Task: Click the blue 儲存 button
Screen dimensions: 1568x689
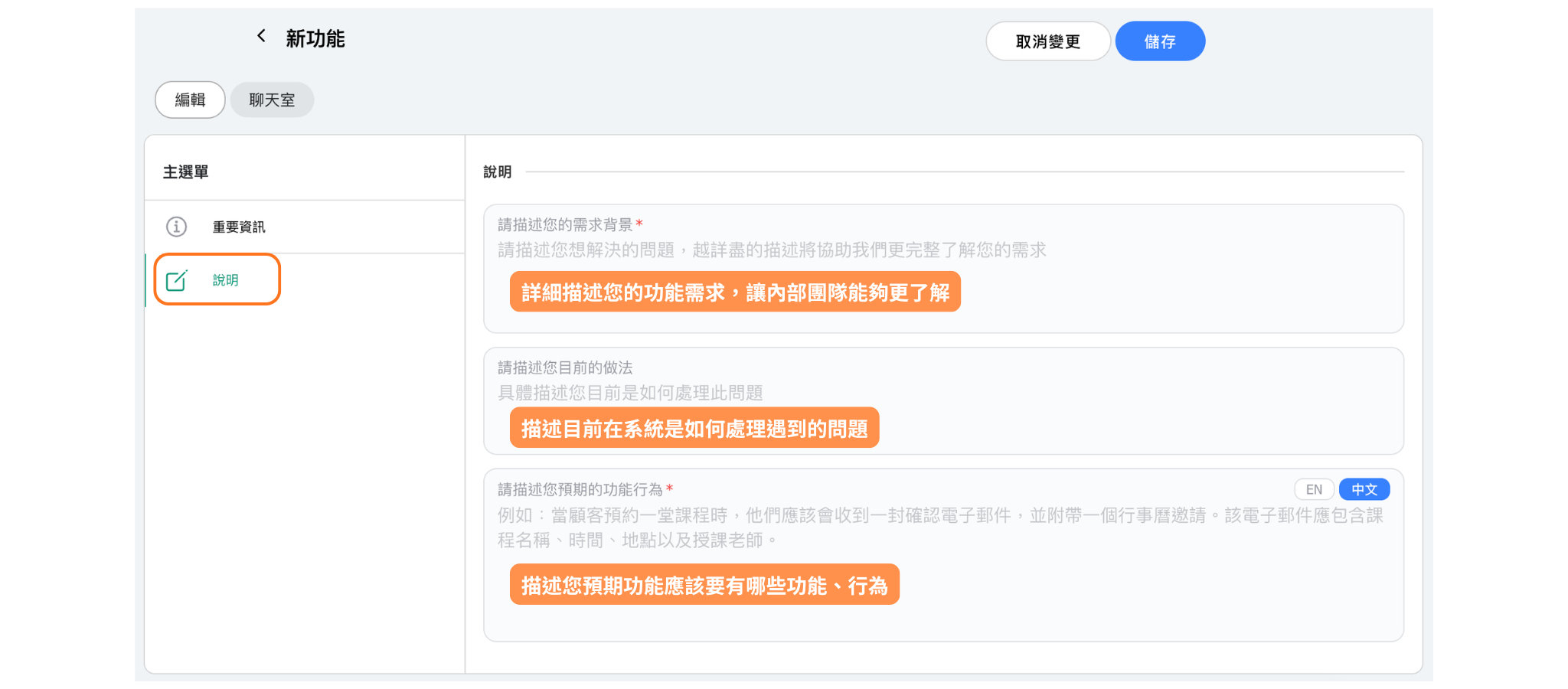Action: pos(1159,41)
